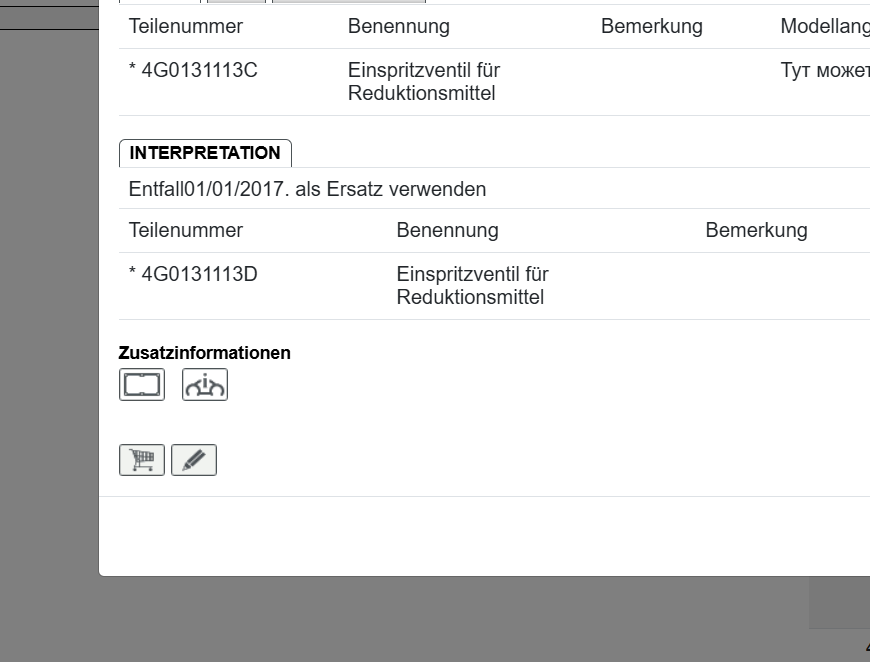Select the Bemerkung column header
This screenshot has height=662, width=870.
point(652,26)
